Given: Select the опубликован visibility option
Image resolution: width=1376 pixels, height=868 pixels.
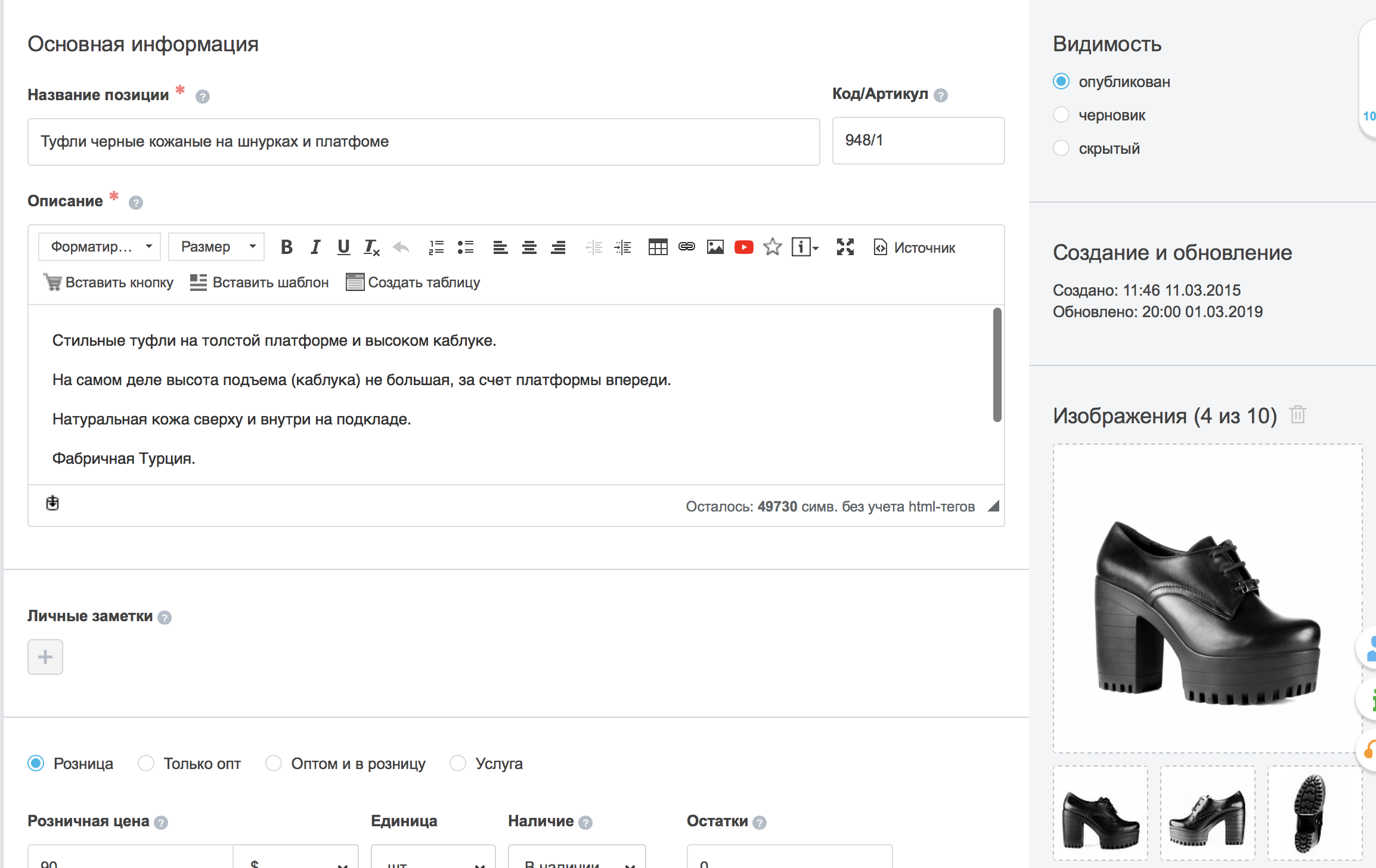Looking at the screenshot, I should click(1061, 81).
